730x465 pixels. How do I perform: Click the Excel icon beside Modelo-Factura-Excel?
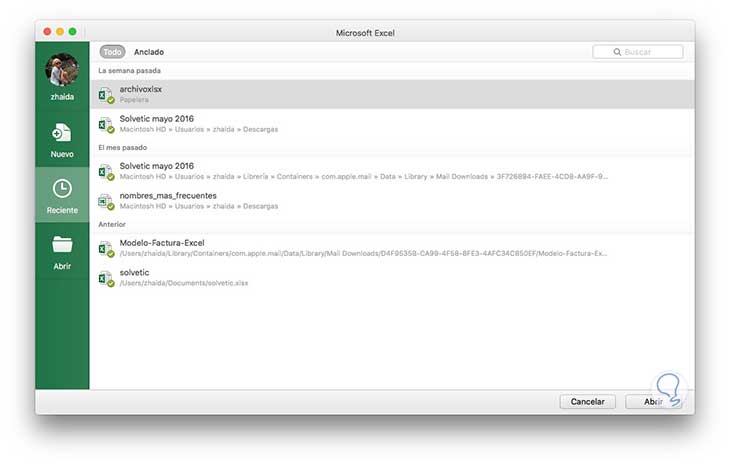[x=105, y=248]
